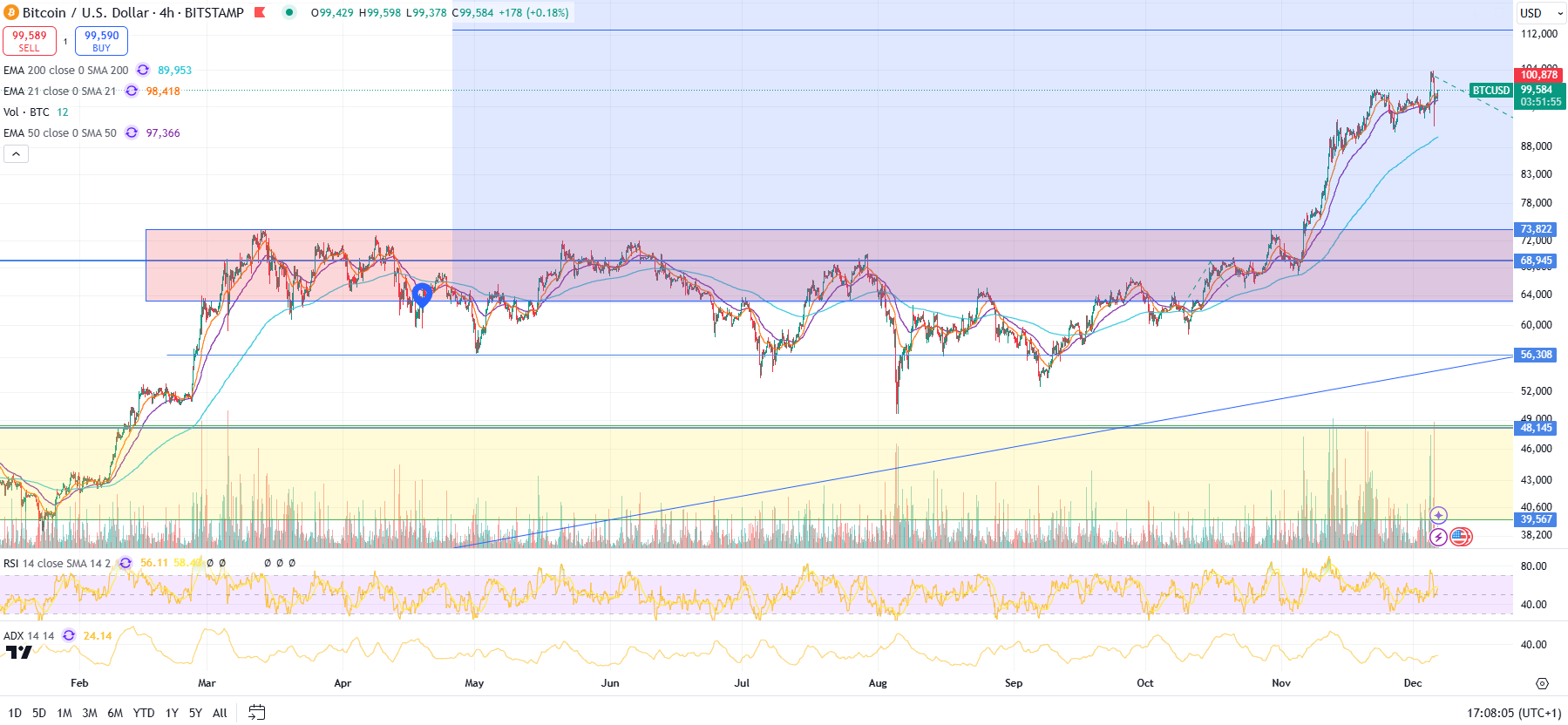Click the blue location pin marker on chart
The height and width of the screenshot is (725, 1568).
422,295
